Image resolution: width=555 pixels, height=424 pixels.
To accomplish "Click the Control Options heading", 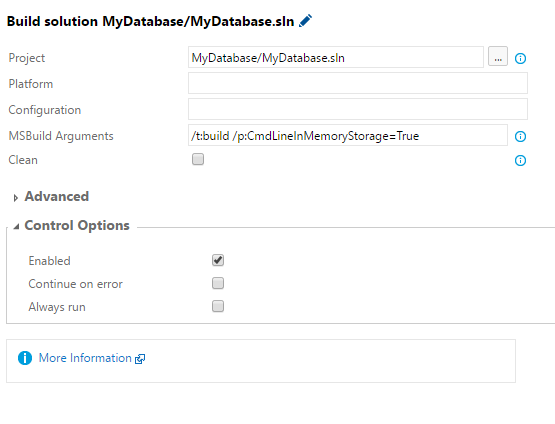I will pos(77,225).
